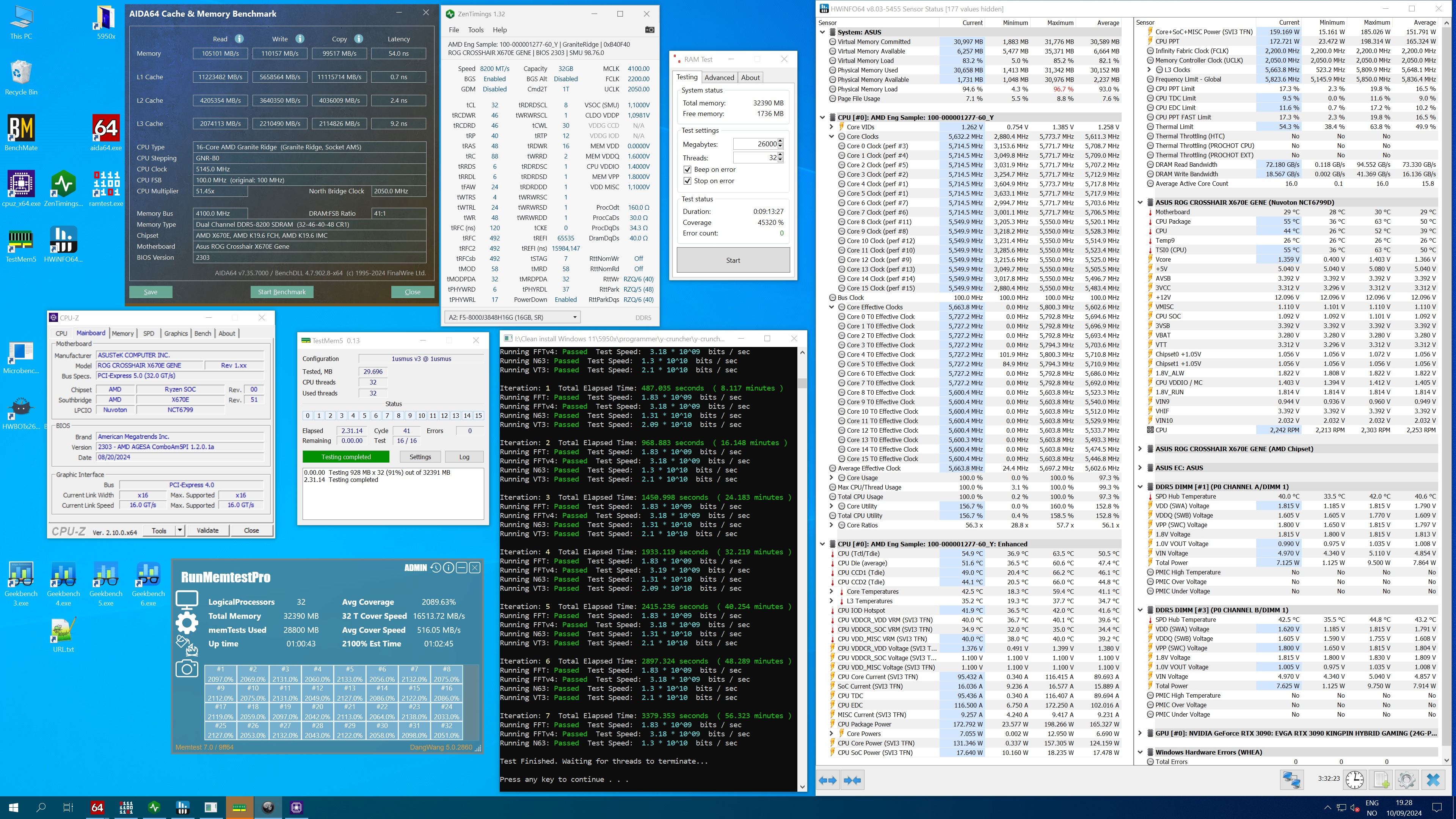Toggle Stop on error checkbox

[687, 181]
